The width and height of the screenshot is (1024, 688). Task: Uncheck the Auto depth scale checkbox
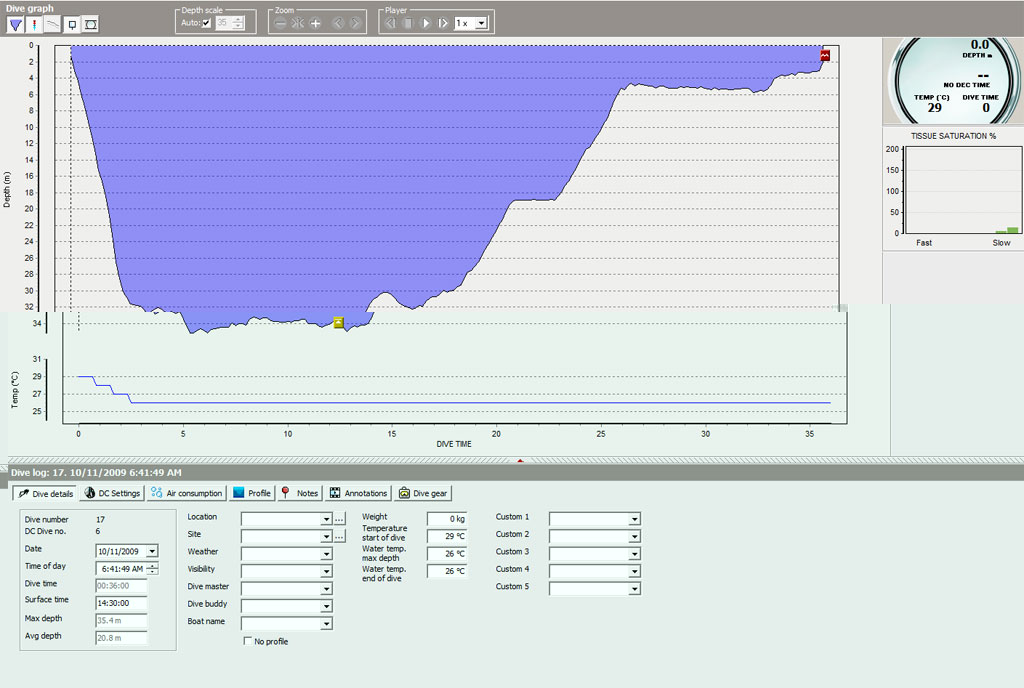coord(207,23)
